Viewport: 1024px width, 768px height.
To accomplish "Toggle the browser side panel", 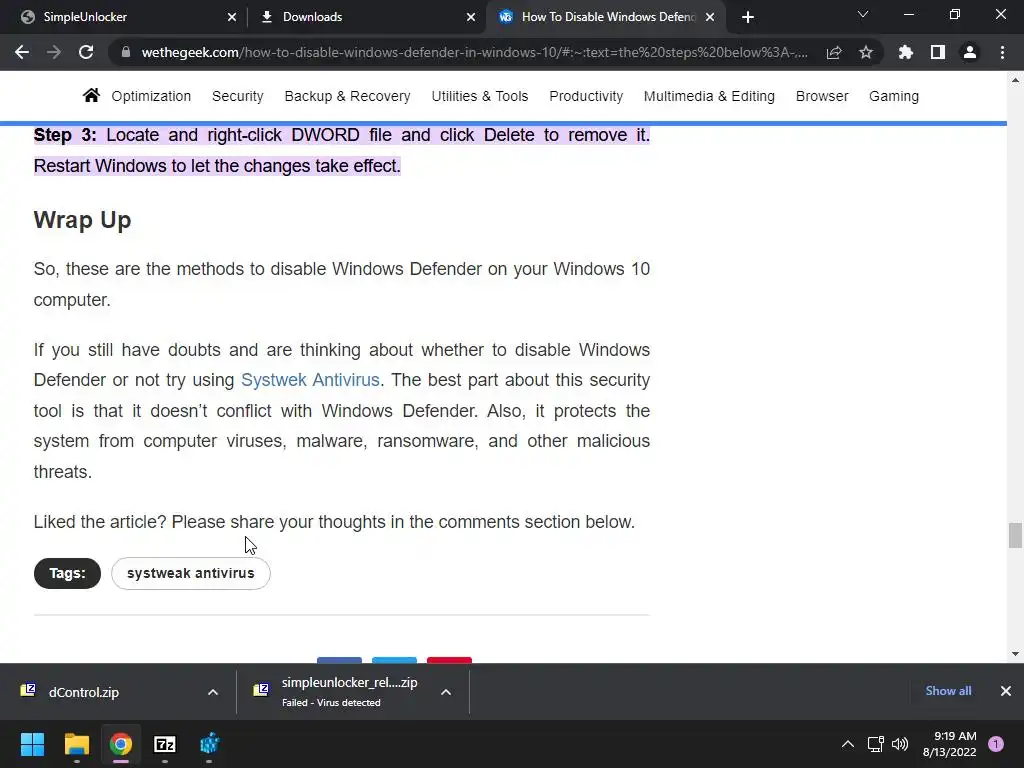I will pyautogui.click(x=938, y=52).
